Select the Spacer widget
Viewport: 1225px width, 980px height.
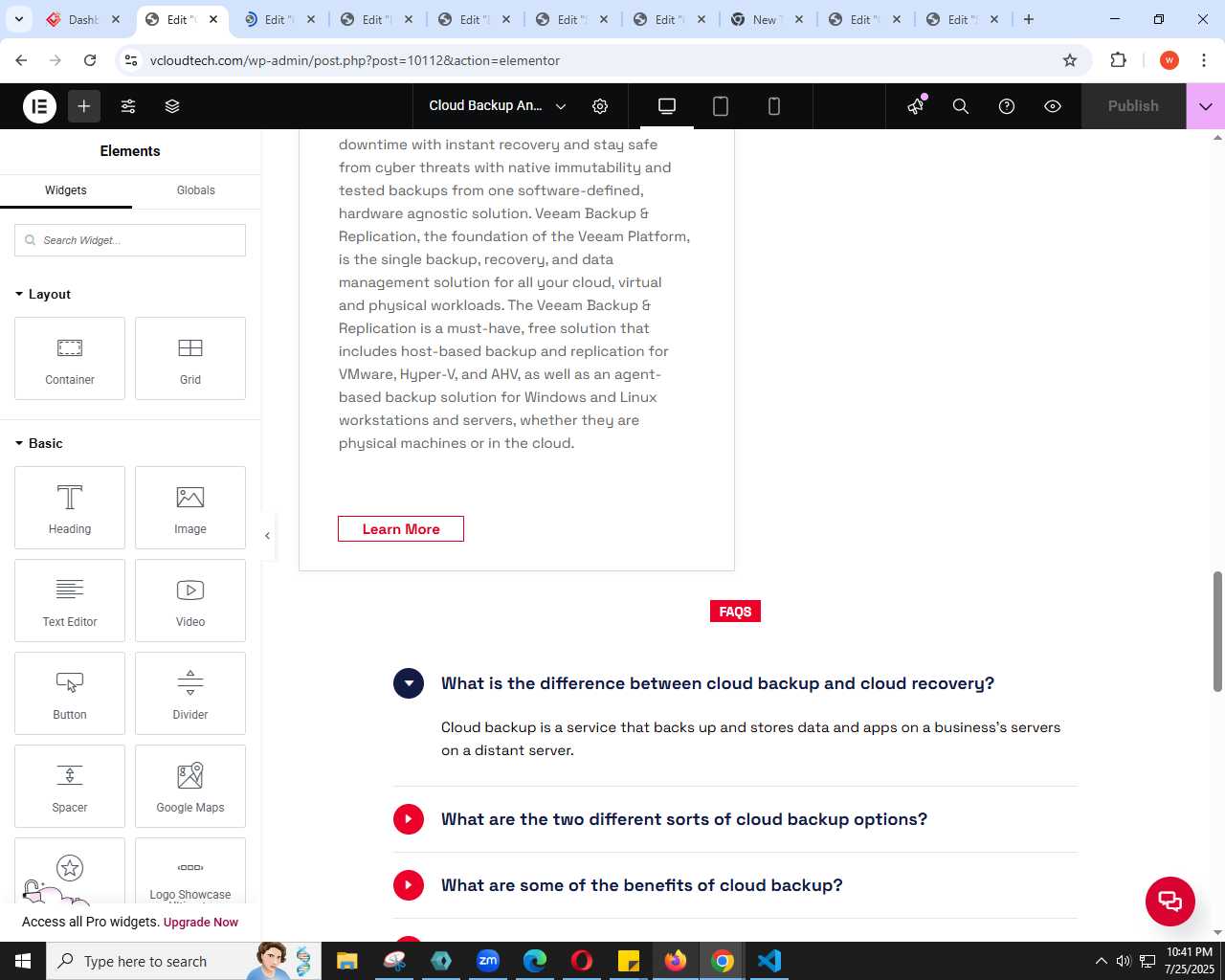pyautogui.click(x=70, y=786)
